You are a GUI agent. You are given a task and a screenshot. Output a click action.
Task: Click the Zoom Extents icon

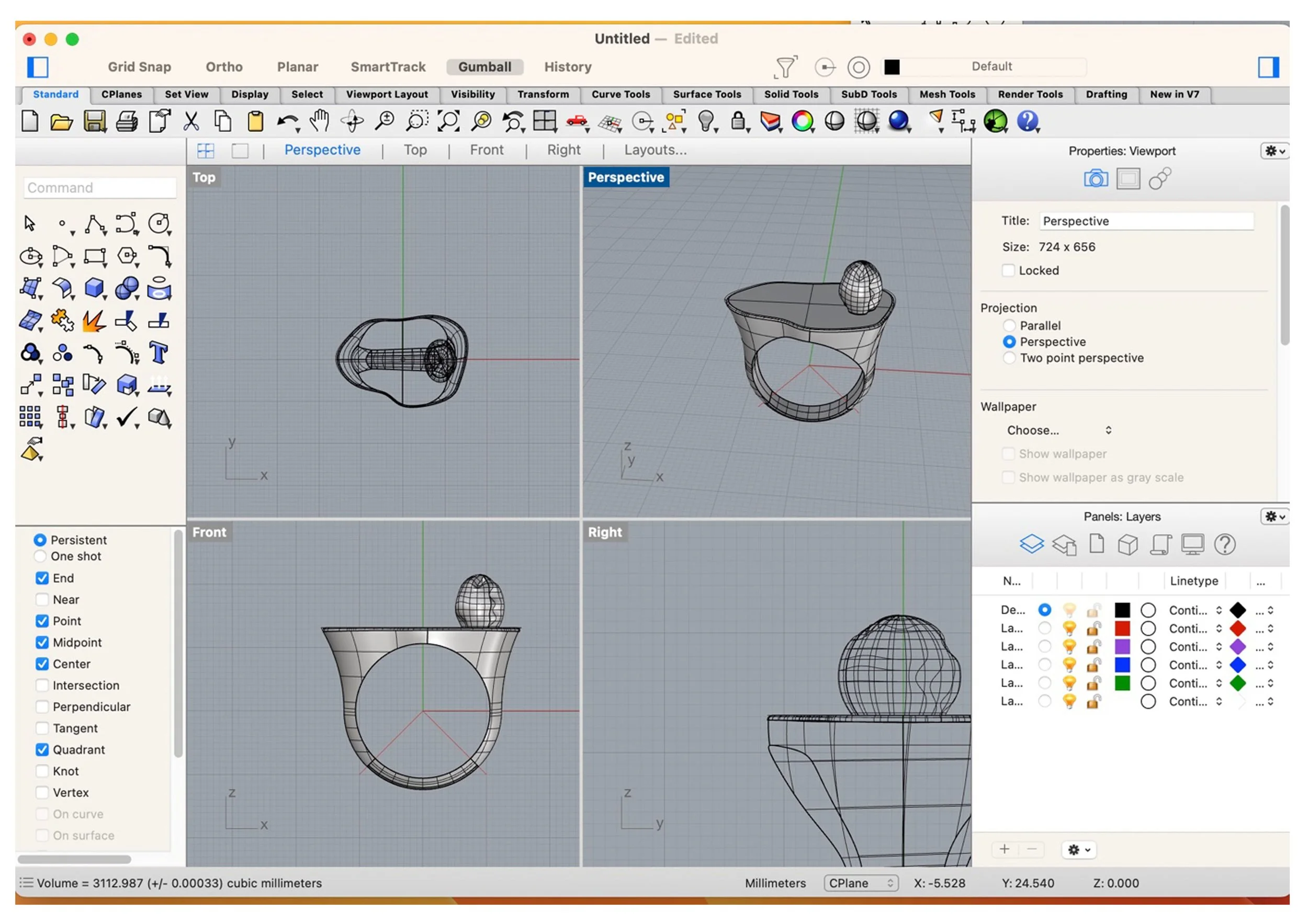pyautogui.click(x=448, y=121)
